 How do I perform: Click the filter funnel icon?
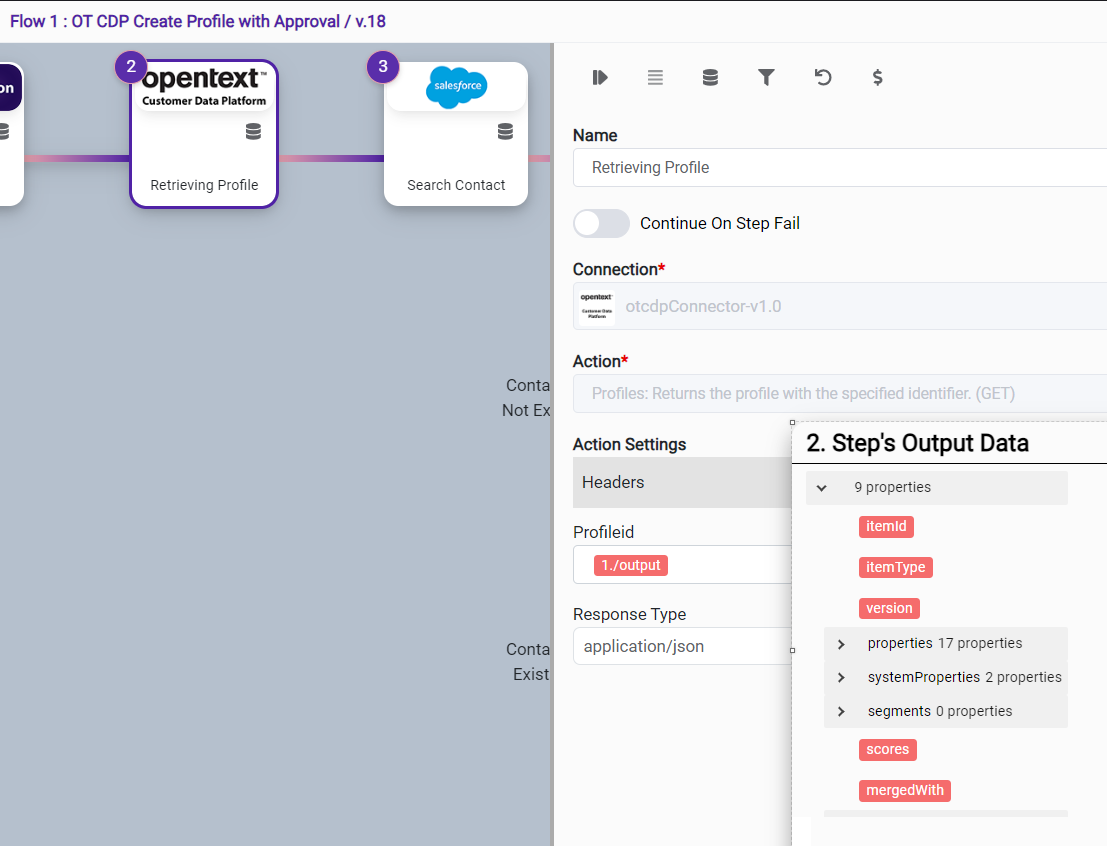coord(766,78)
